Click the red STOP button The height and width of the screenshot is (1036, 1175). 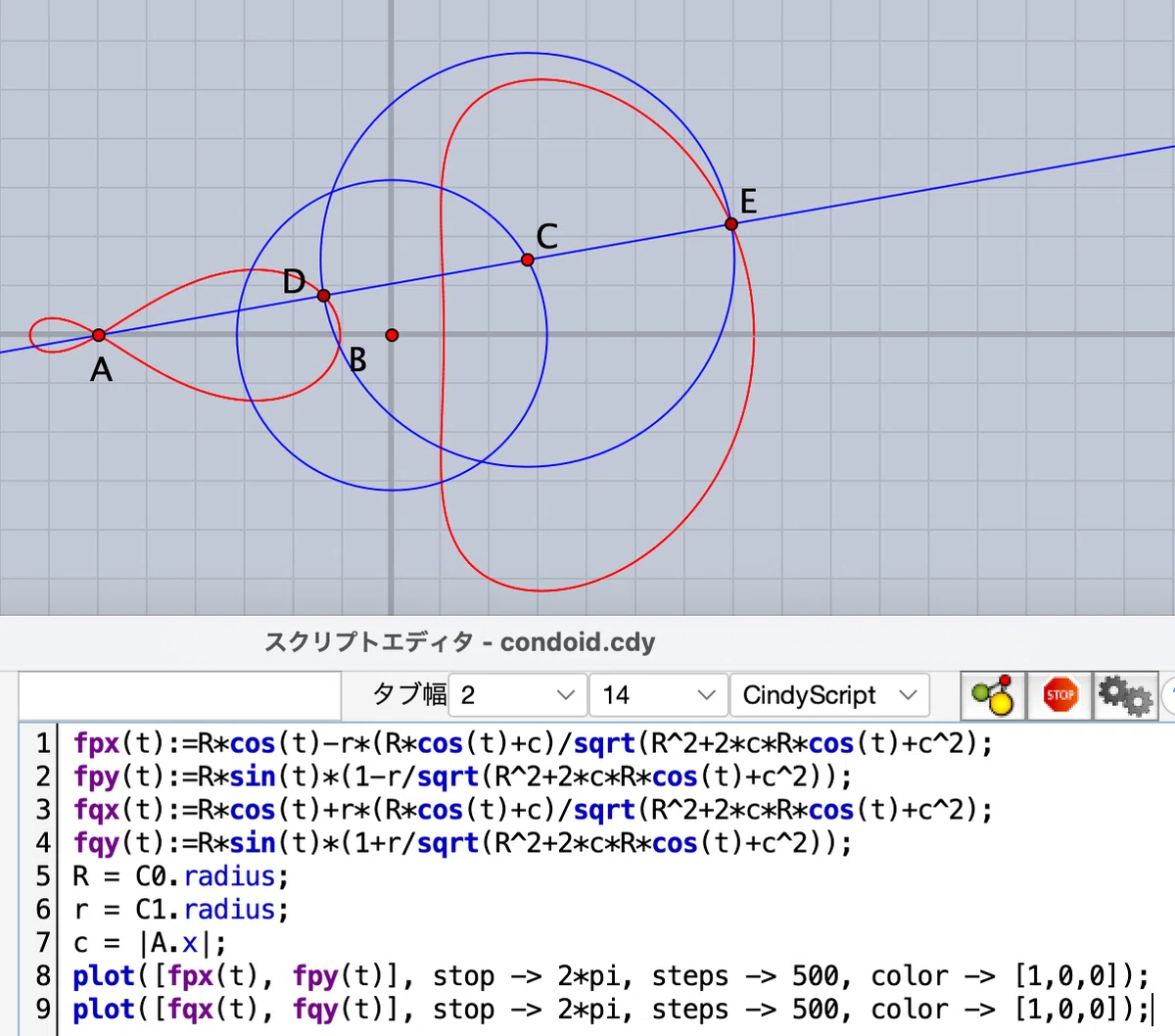pos(1059,696)
